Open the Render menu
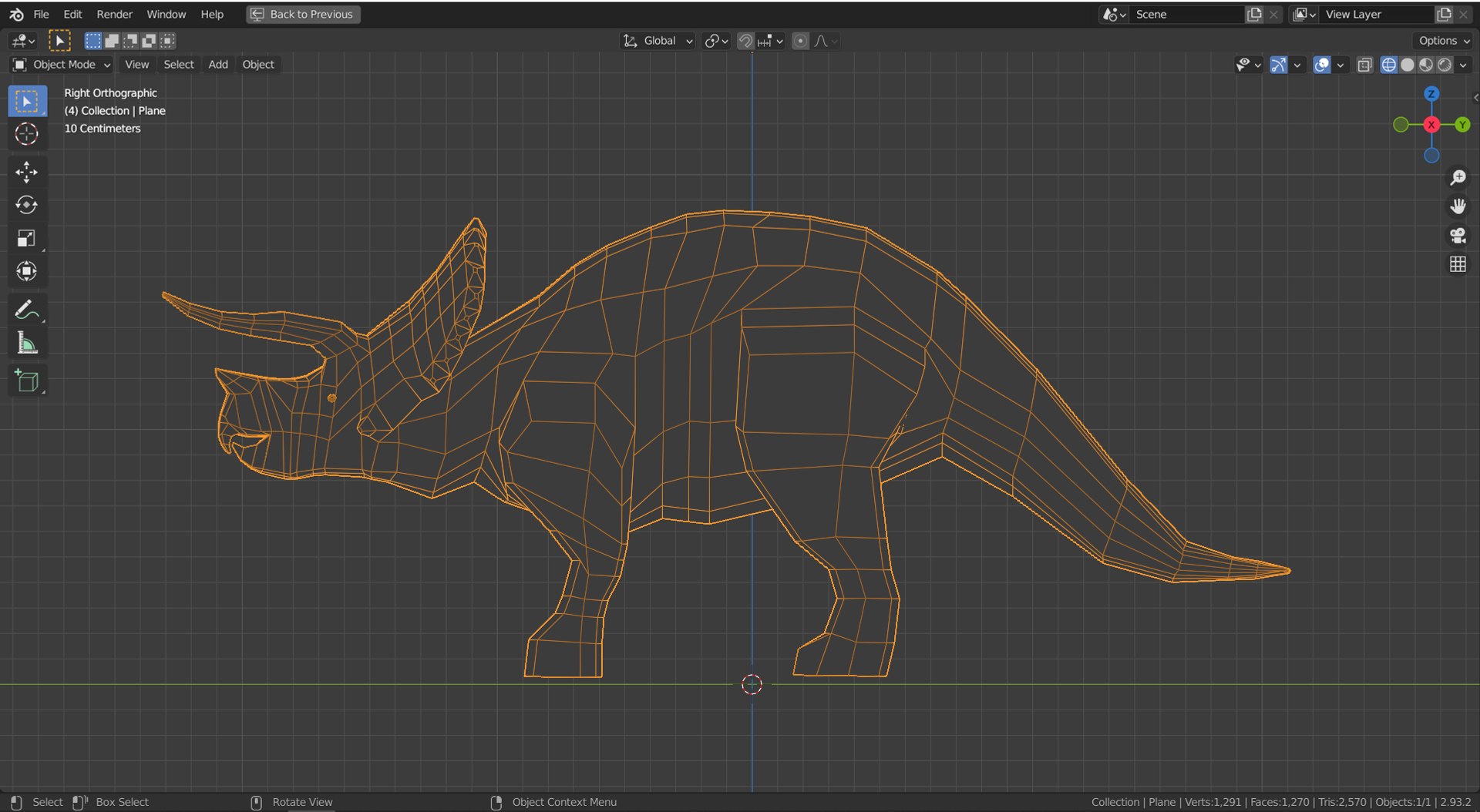 [114, 14]
